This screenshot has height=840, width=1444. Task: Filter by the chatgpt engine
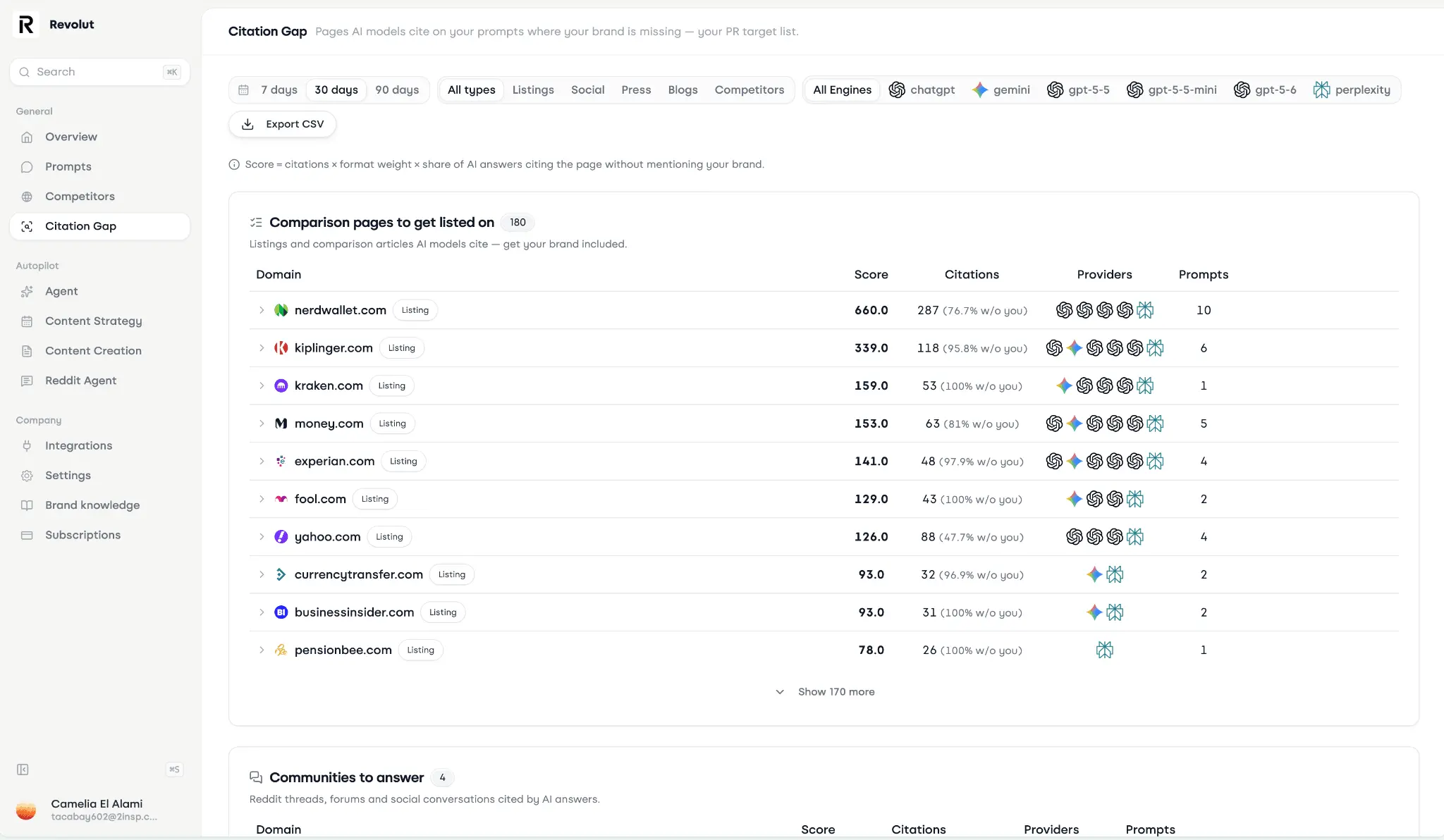click(922, 90)
